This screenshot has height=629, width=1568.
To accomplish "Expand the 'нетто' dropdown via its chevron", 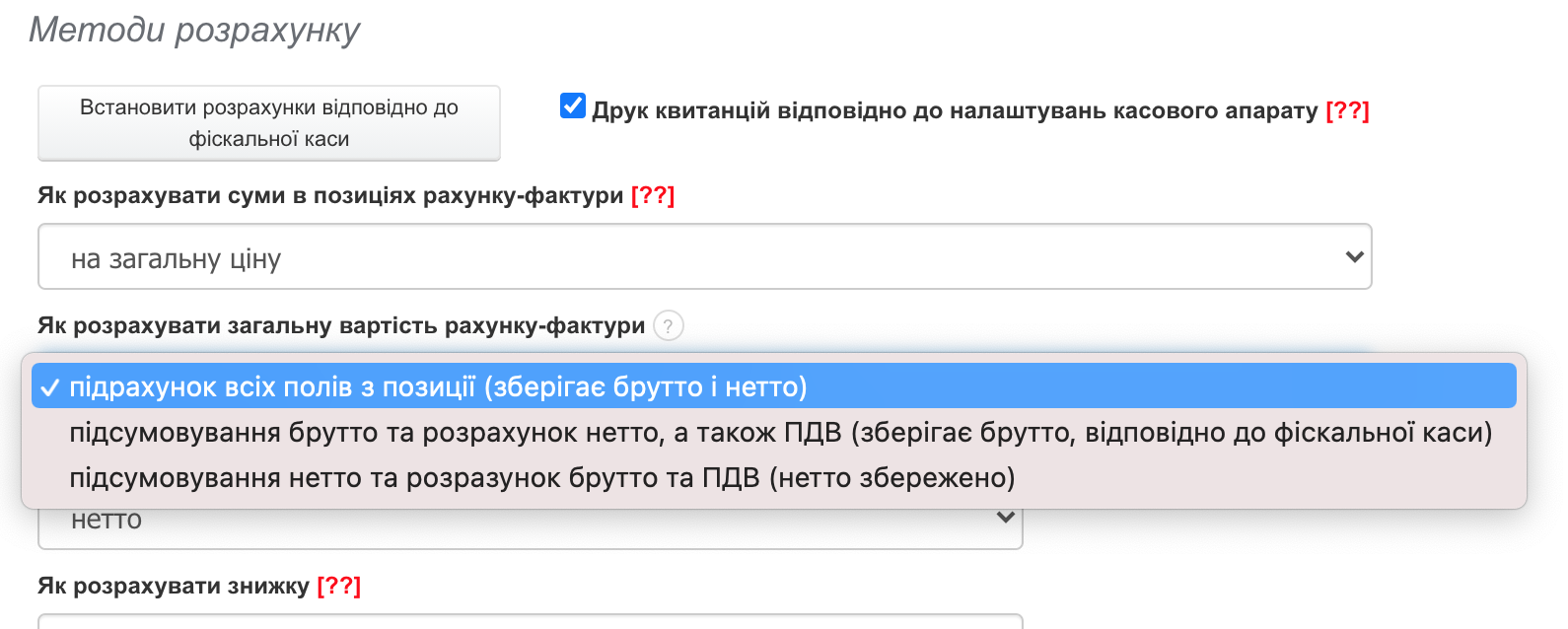I will (1005, 518).
